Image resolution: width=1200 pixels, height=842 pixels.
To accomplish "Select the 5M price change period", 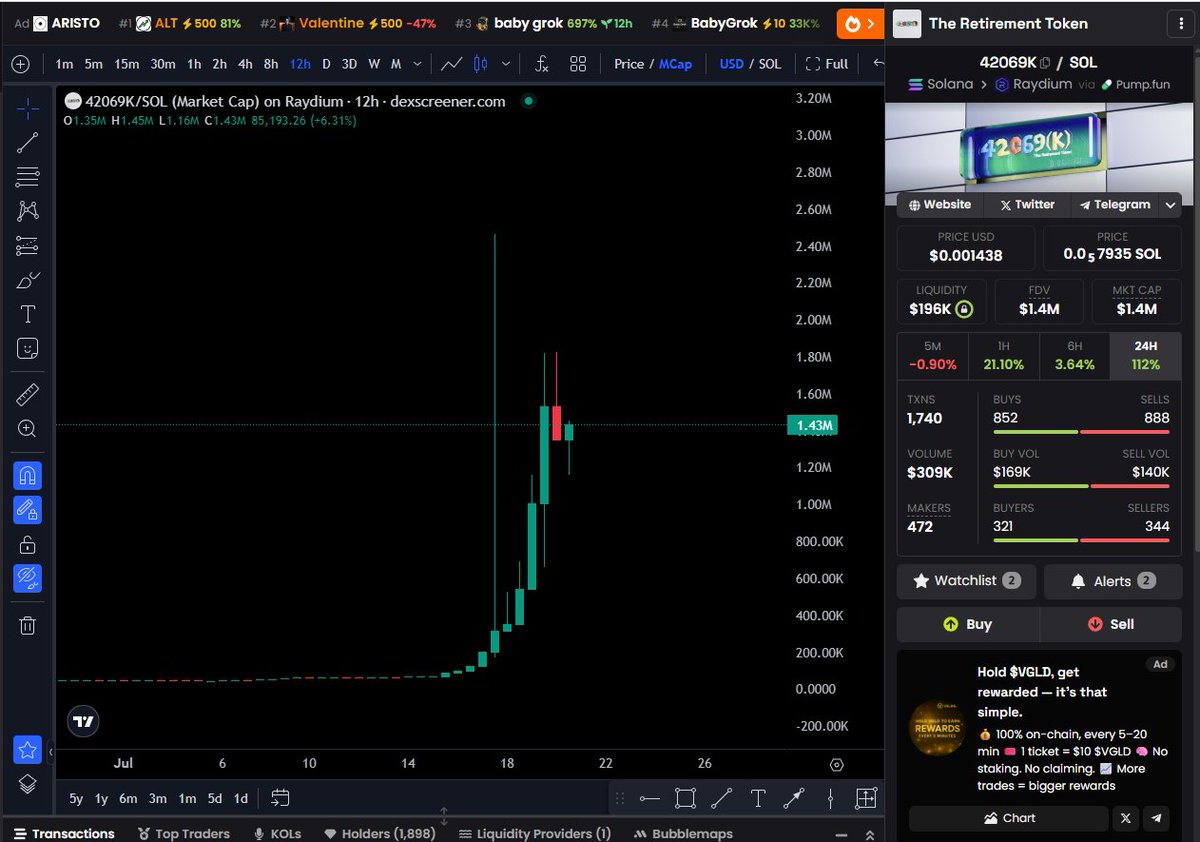I will [933, 355].
